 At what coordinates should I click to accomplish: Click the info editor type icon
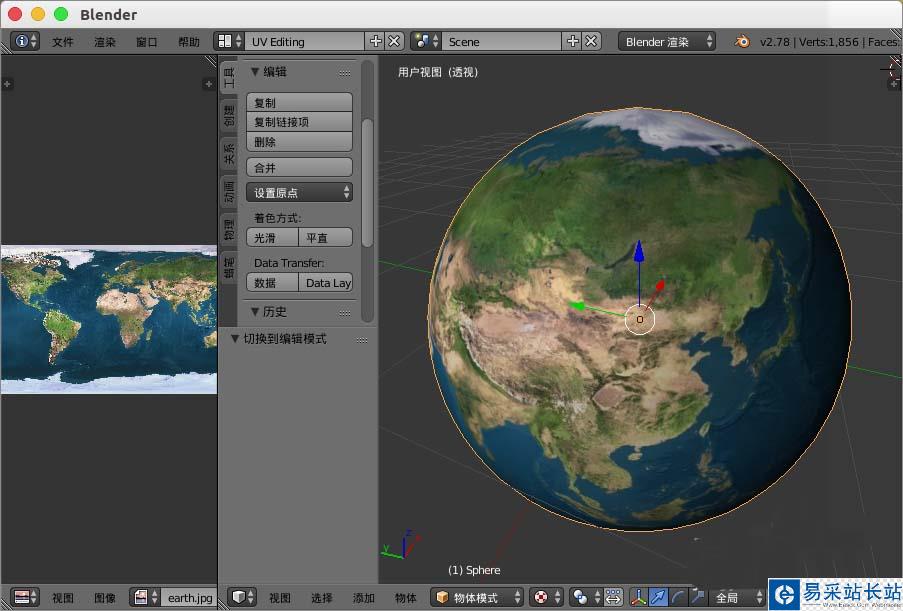(21, 41)
